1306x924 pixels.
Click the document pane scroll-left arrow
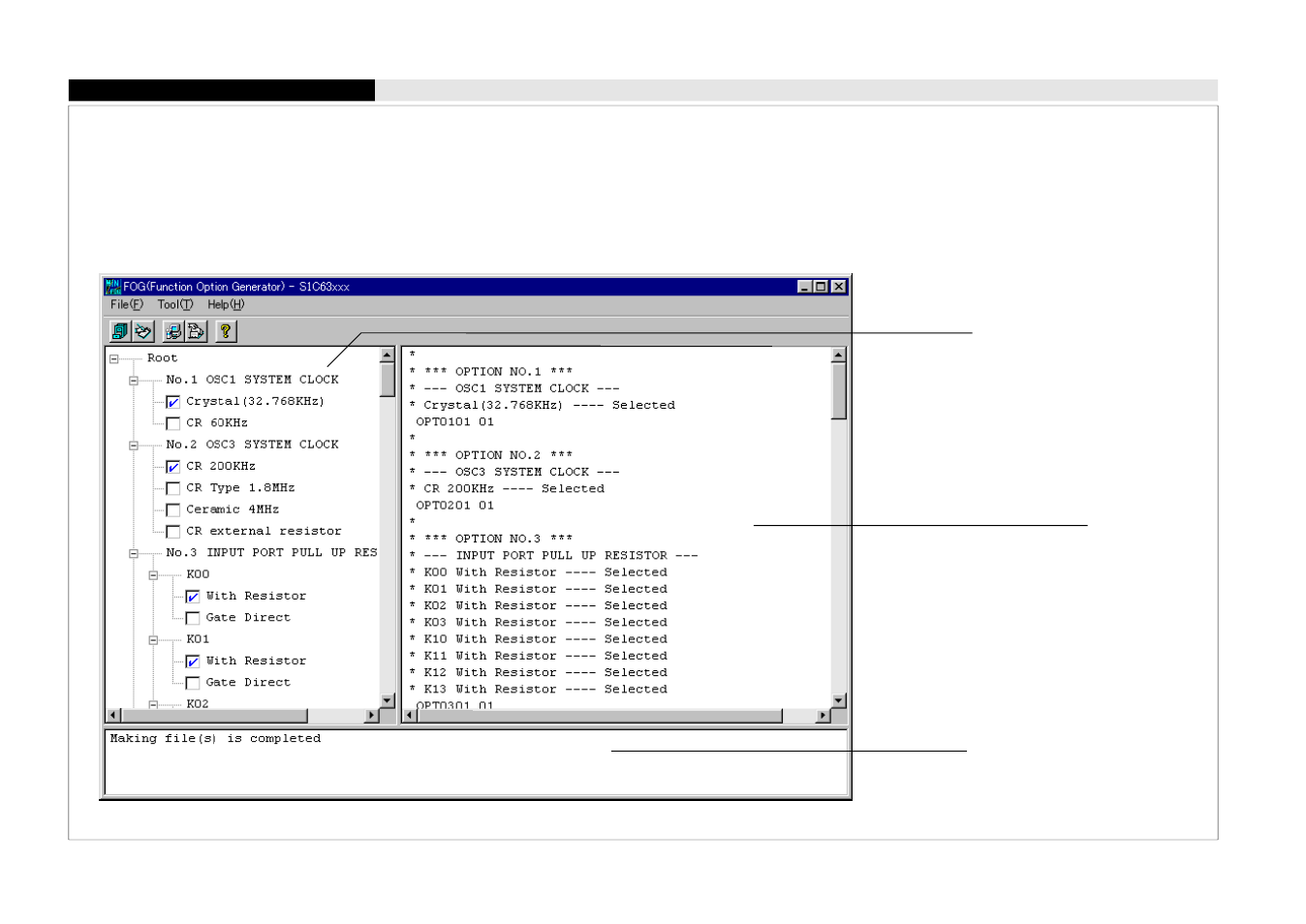pyautogui.click(x=410, y=716)
